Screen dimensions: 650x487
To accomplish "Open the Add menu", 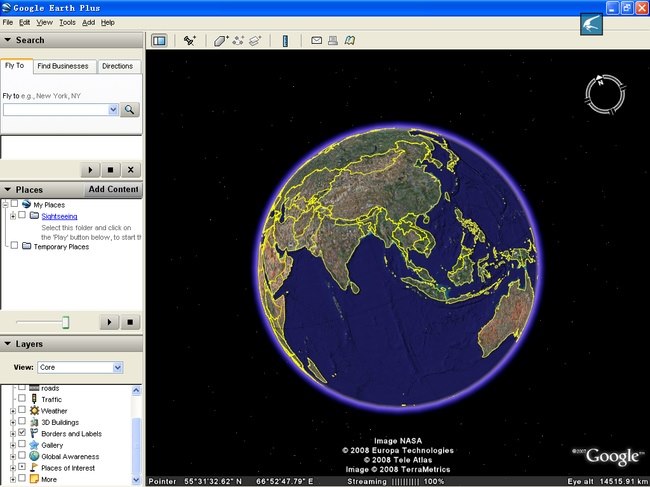I will 88,22.
